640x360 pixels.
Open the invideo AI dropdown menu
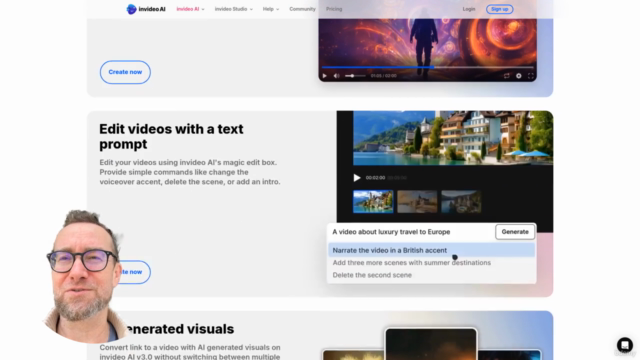(190, 9)
